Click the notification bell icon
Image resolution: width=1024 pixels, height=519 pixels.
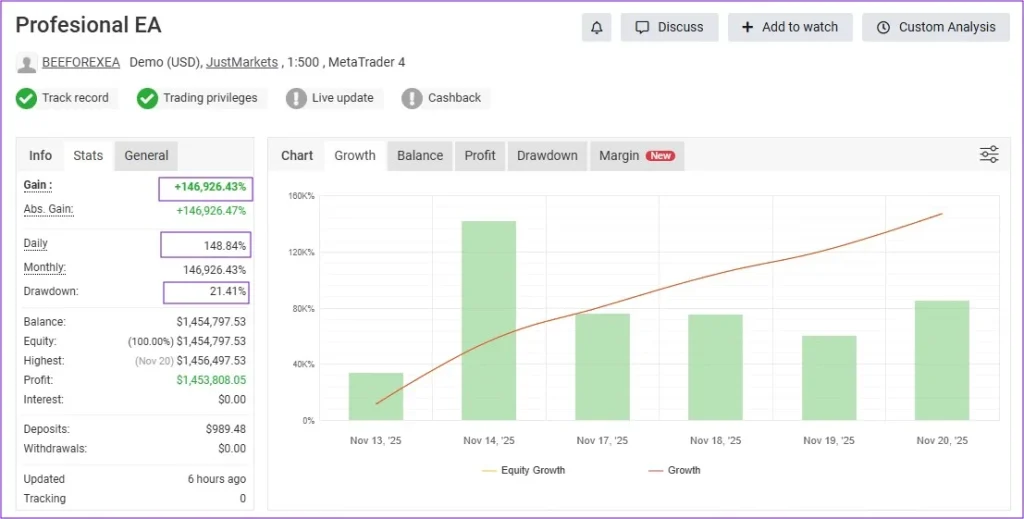click(x=596, y=28)
